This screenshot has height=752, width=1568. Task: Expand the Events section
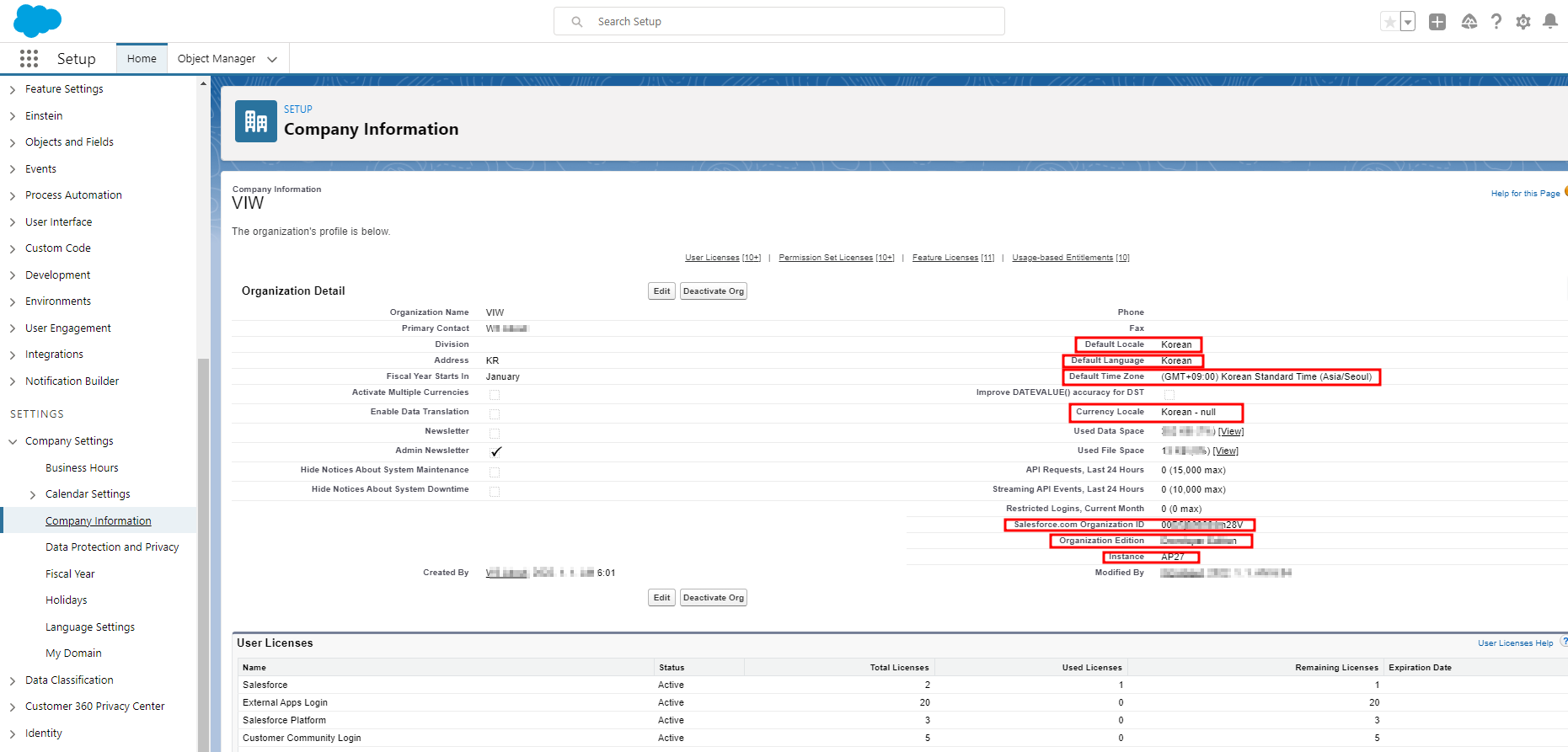pos(13,169)
